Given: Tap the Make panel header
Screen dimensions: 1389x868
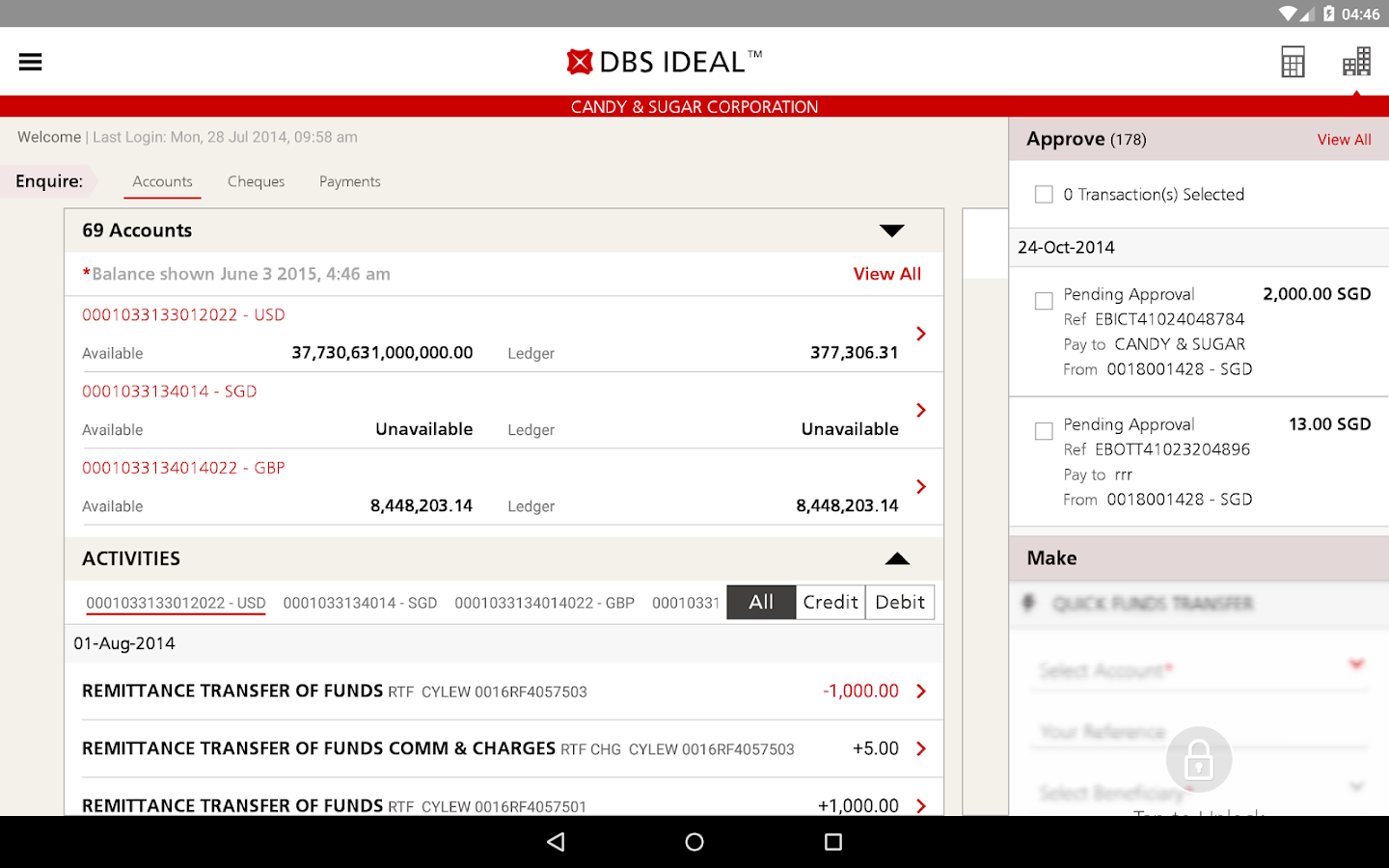Looking at the screenshot, I should pyautogui.click(x=1199, y=558).
